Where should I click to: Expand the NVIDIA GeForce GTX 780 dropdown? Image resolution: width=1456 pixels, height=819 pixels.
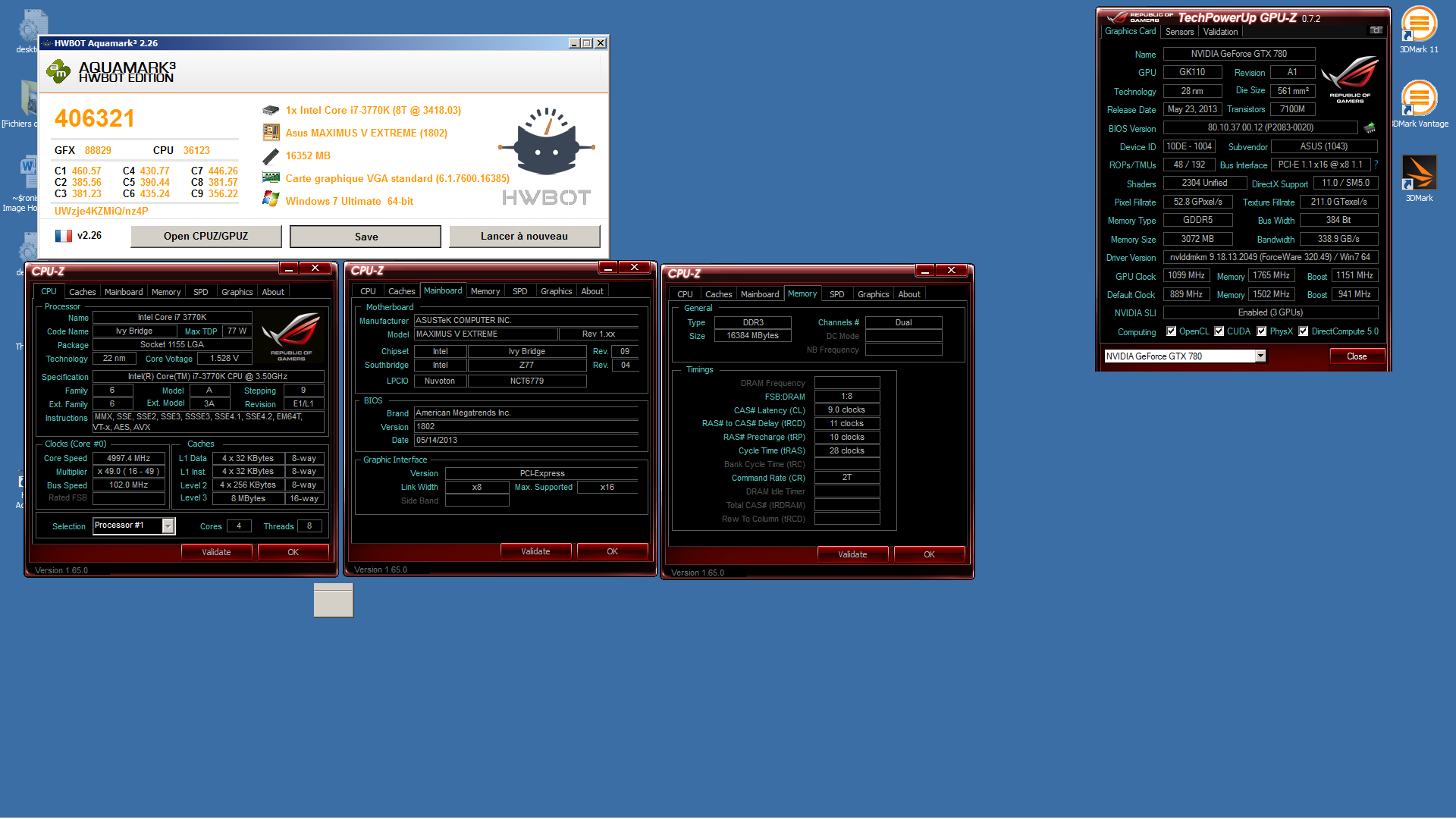click(x=1260, y=356)
